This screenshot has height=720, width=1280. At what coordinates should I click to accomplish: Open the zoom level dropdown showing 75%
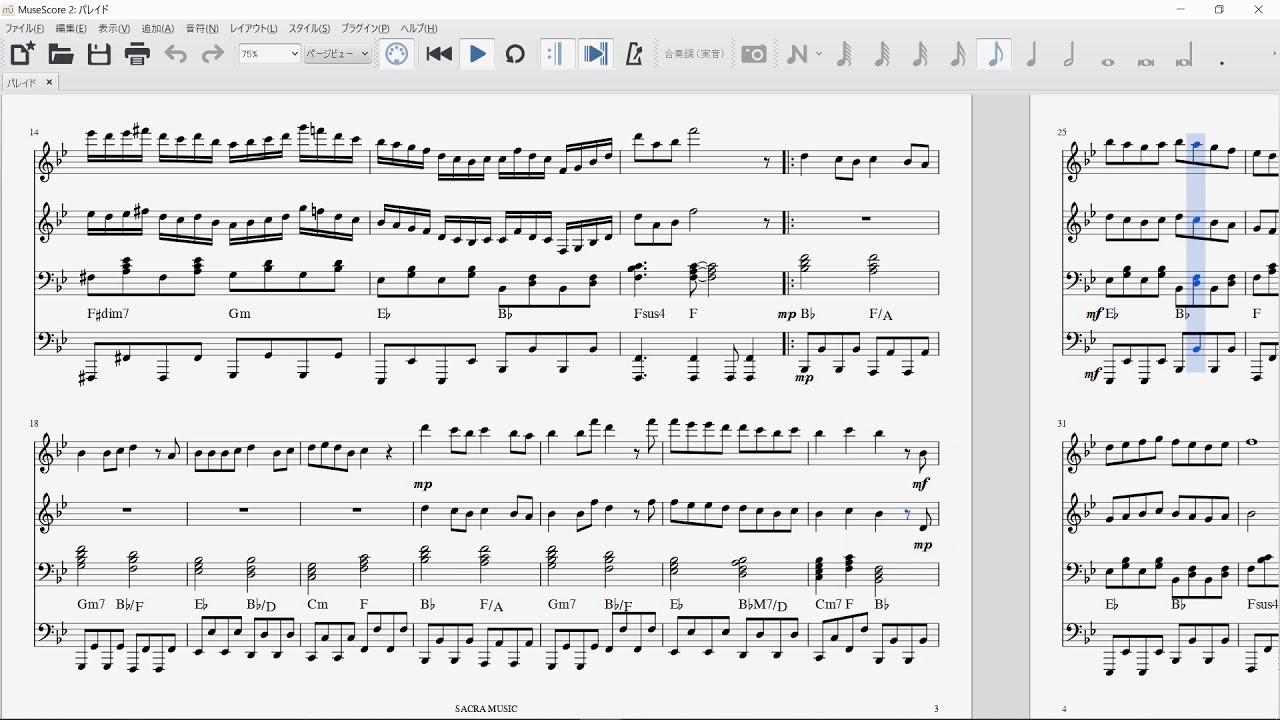click(270, 54)
